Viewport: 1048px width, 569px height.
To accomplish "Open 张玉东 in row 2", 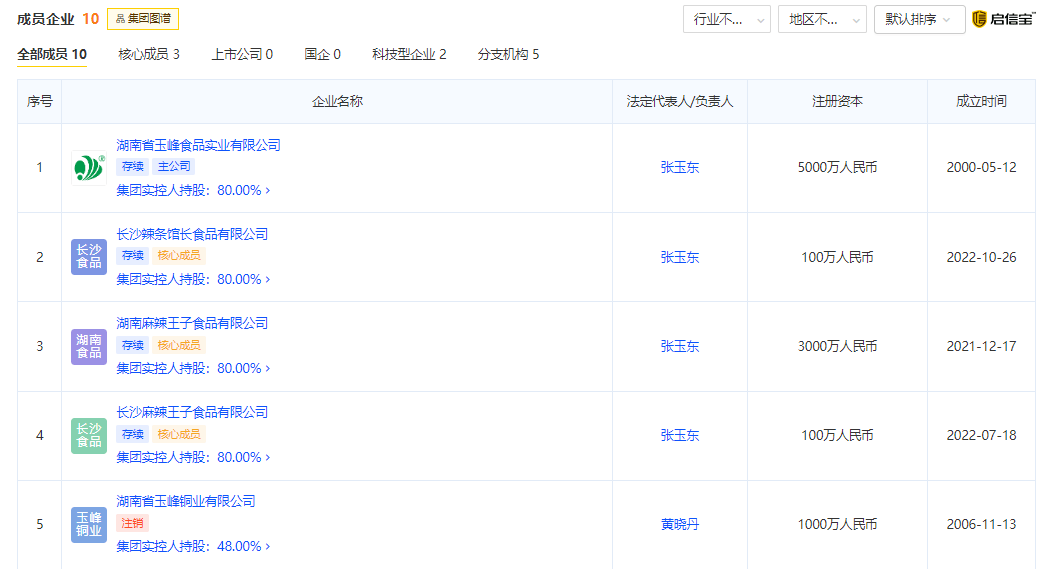I will (680, 257).
